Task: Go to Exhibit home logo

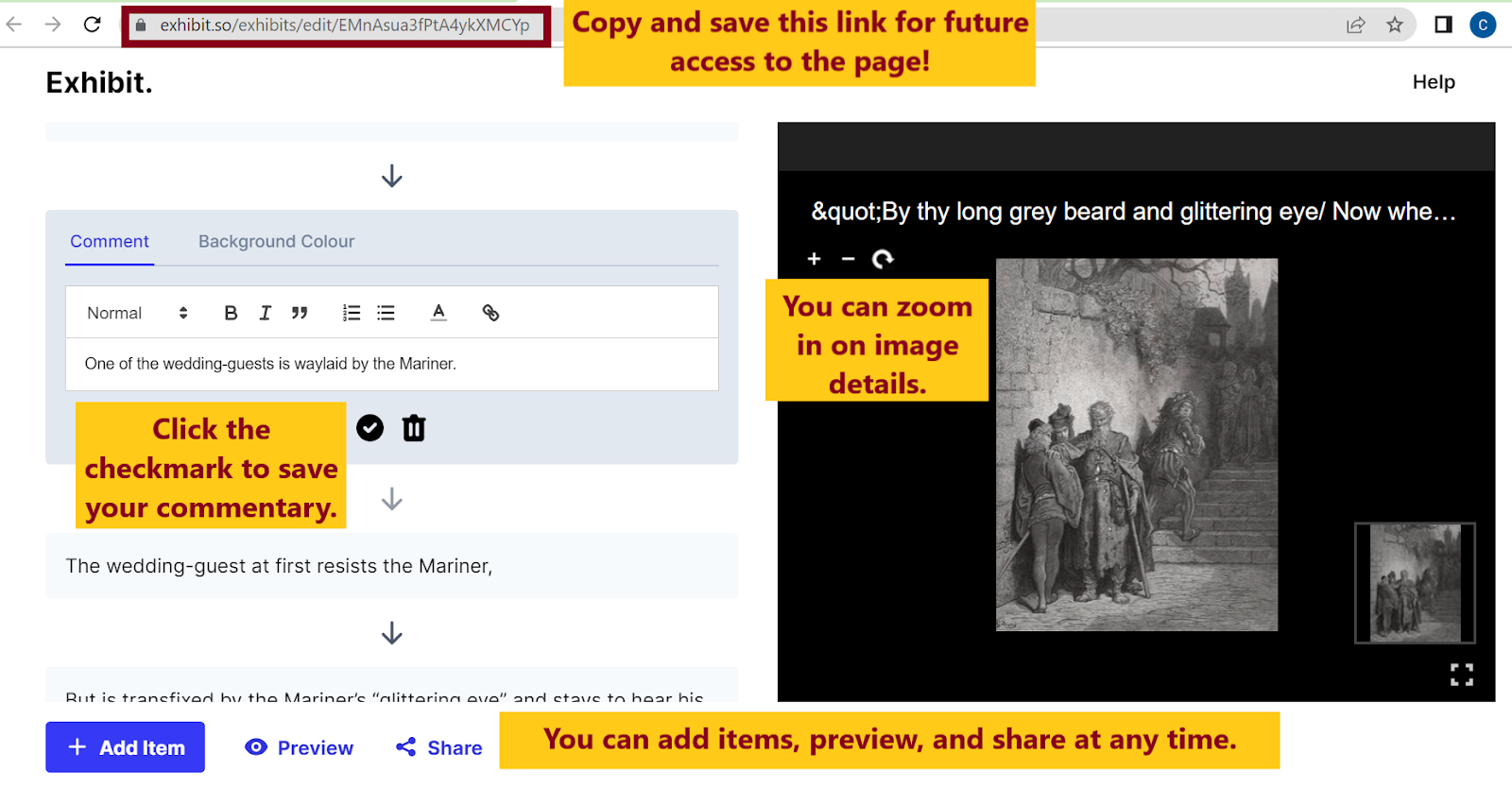Action: point(99,83)
